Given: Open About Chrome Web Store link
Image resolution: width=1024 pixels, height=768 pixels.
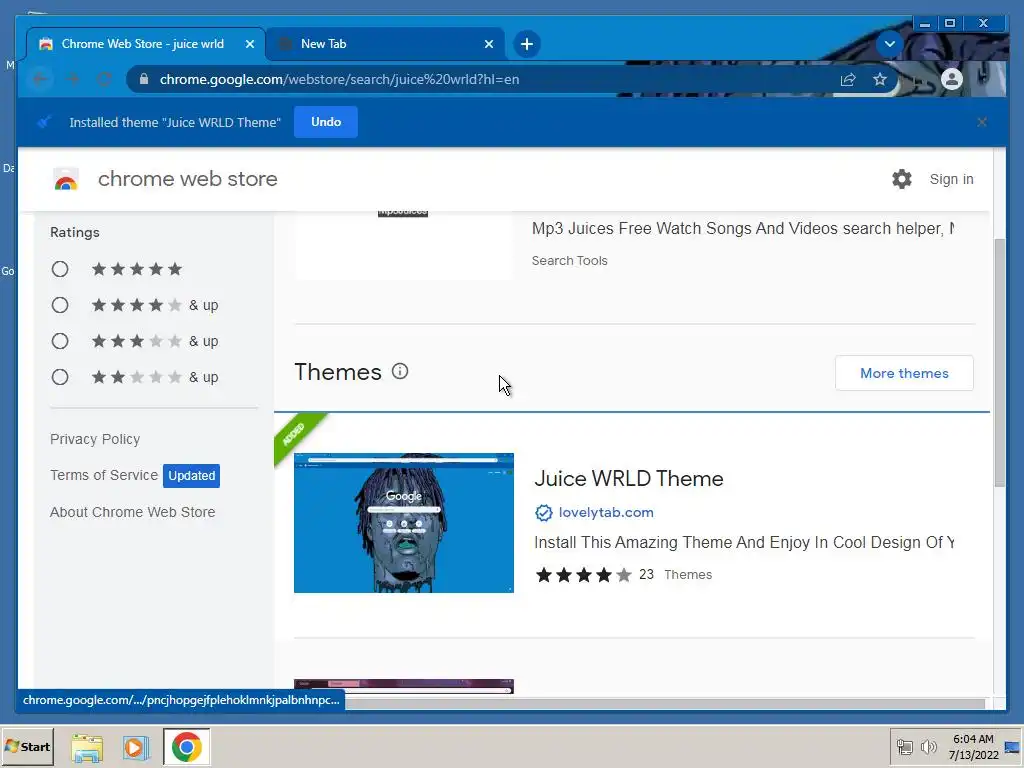Looking at the screenshot, I should pos(133,512).
